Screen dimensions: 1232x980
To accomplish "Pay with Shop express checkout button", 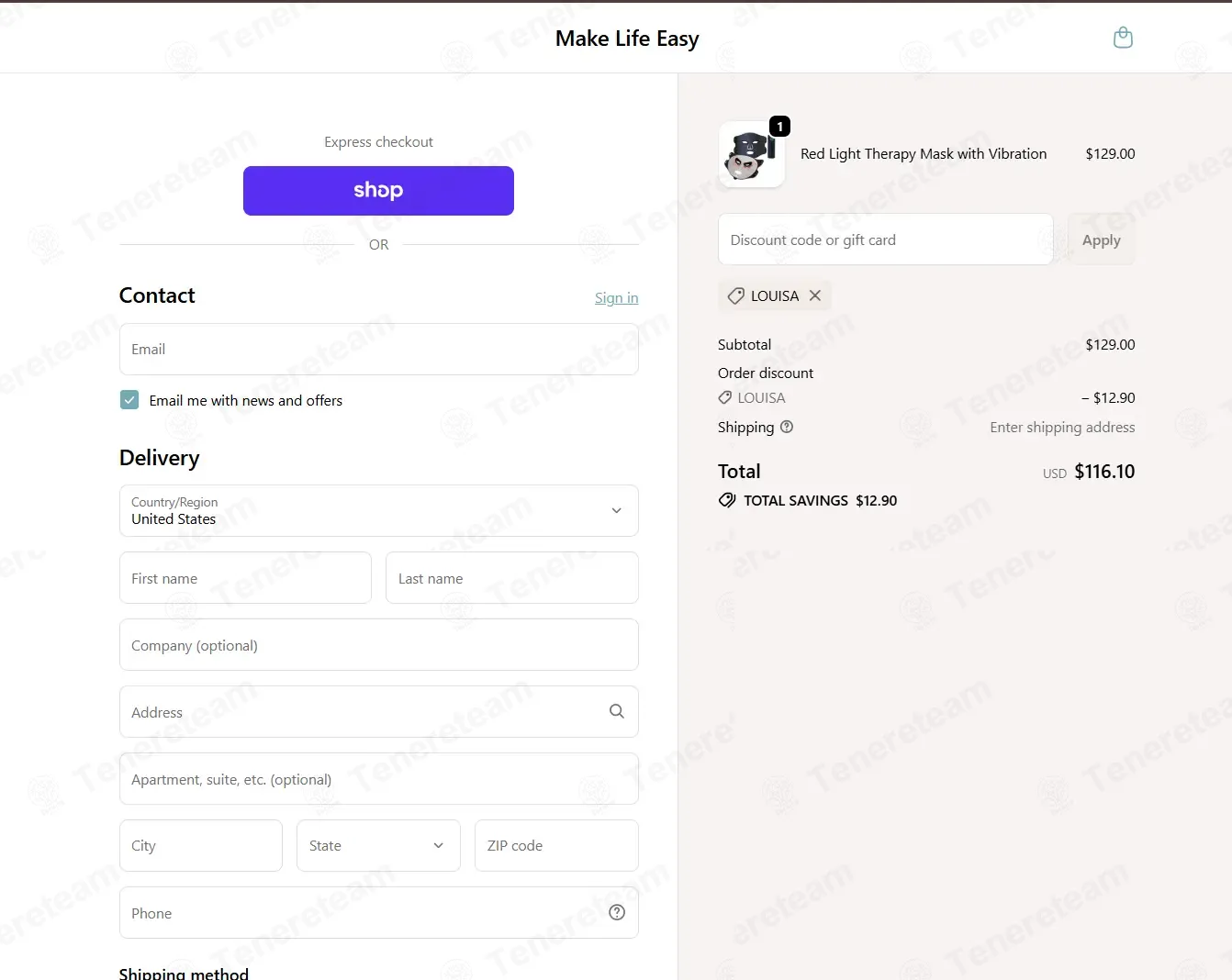I will (378, 191).
